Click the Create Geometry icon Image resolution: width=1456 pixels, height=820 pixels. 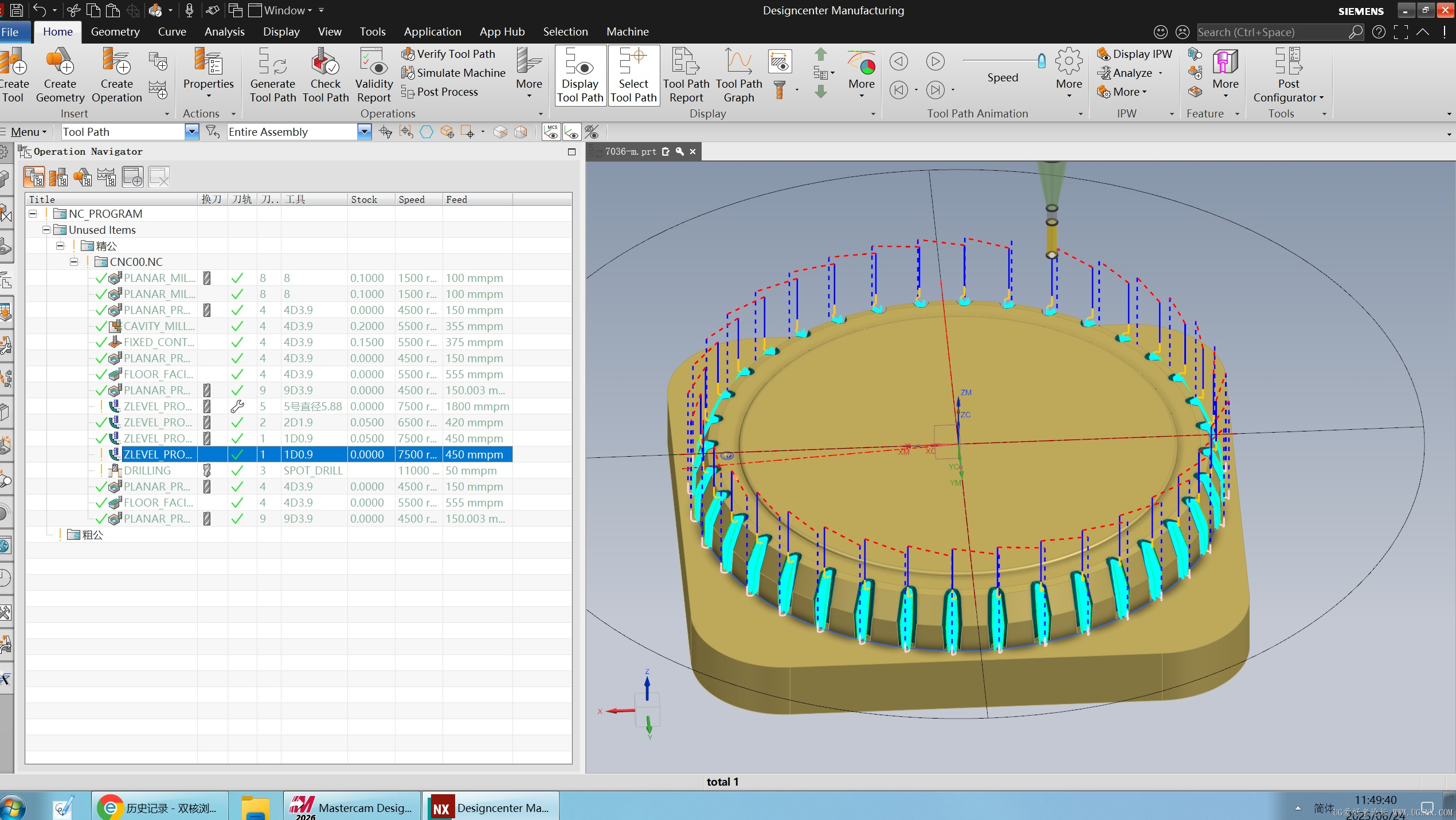pyautogui.click(x=60, y=74)
